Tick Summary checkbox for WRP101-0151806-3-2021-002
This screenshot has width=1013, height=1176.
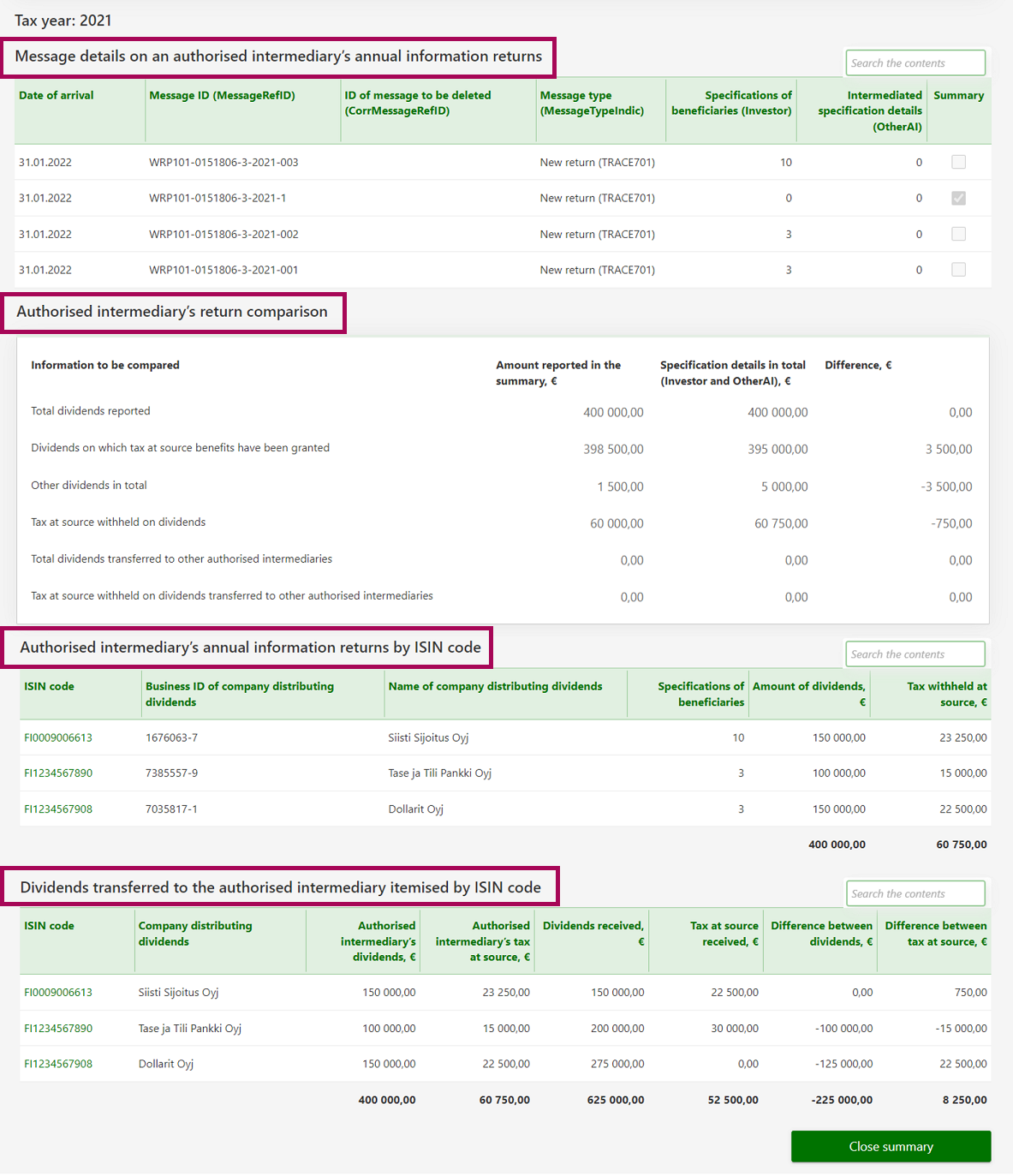click(x=958, y=234)
